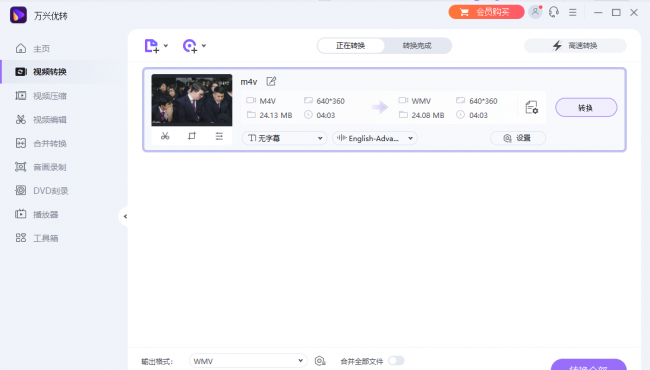Click the effects sliders icon under the thumbnail
This screenshot has height=370, width=650.
point(219,136)
